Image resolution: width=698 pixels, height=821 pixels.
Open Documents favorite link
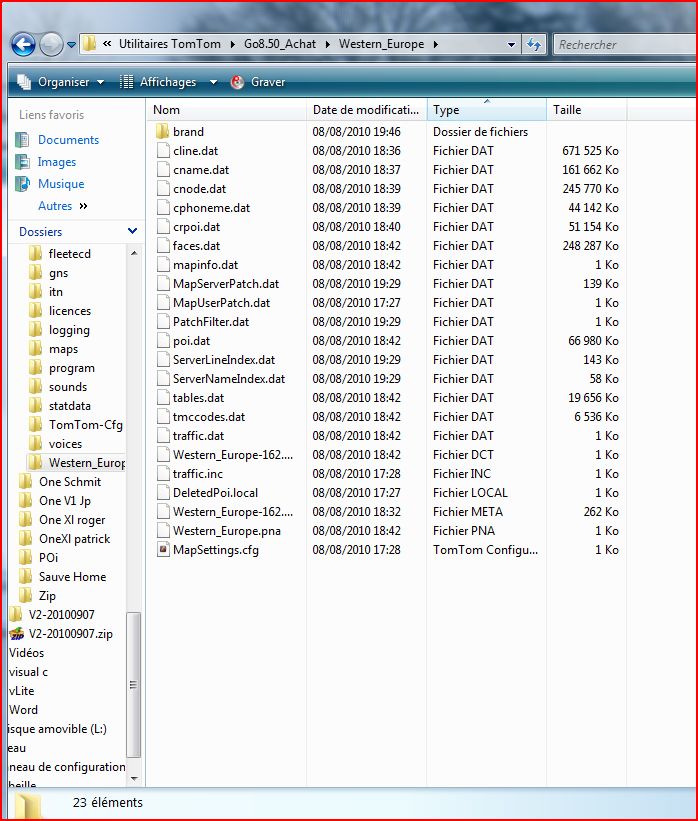[68, 140]
